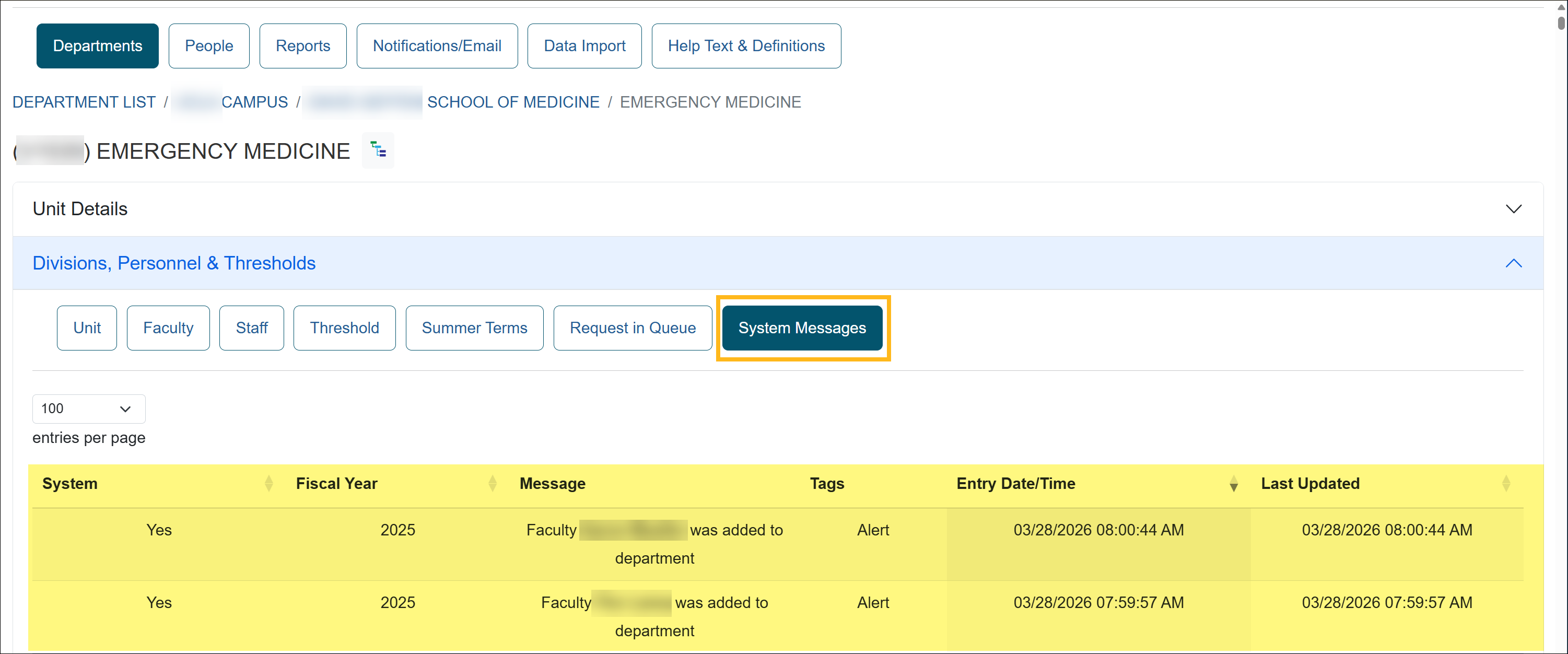Viewport: 1568px width, 654px height.
Task: Navigate to the Department List breadcrumb
Action: pyautogui.click(x=84, y=102)
